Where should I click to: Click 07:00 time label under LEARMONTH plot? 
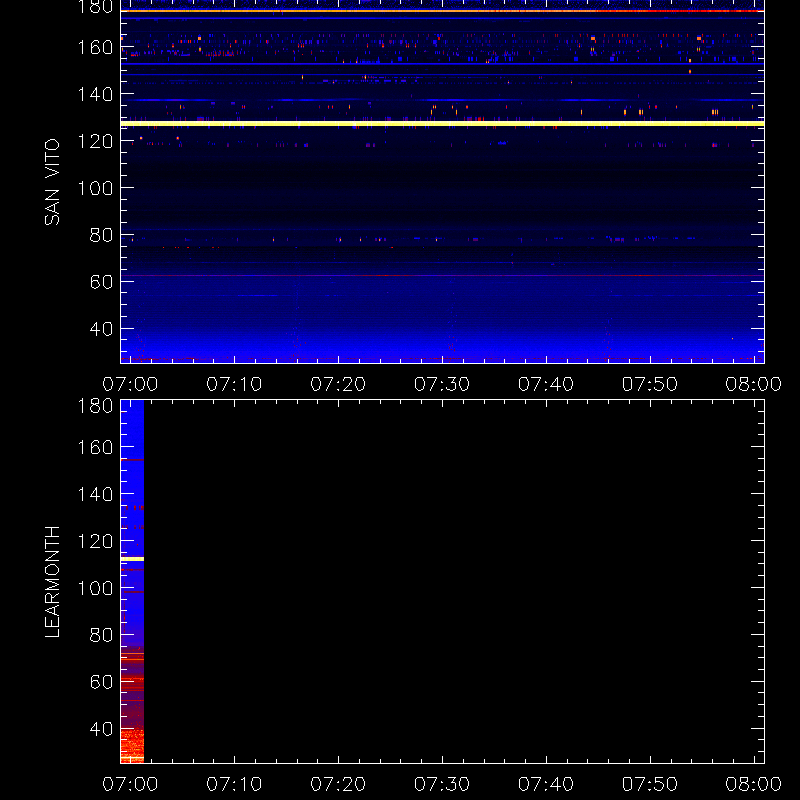pos(130,784)
